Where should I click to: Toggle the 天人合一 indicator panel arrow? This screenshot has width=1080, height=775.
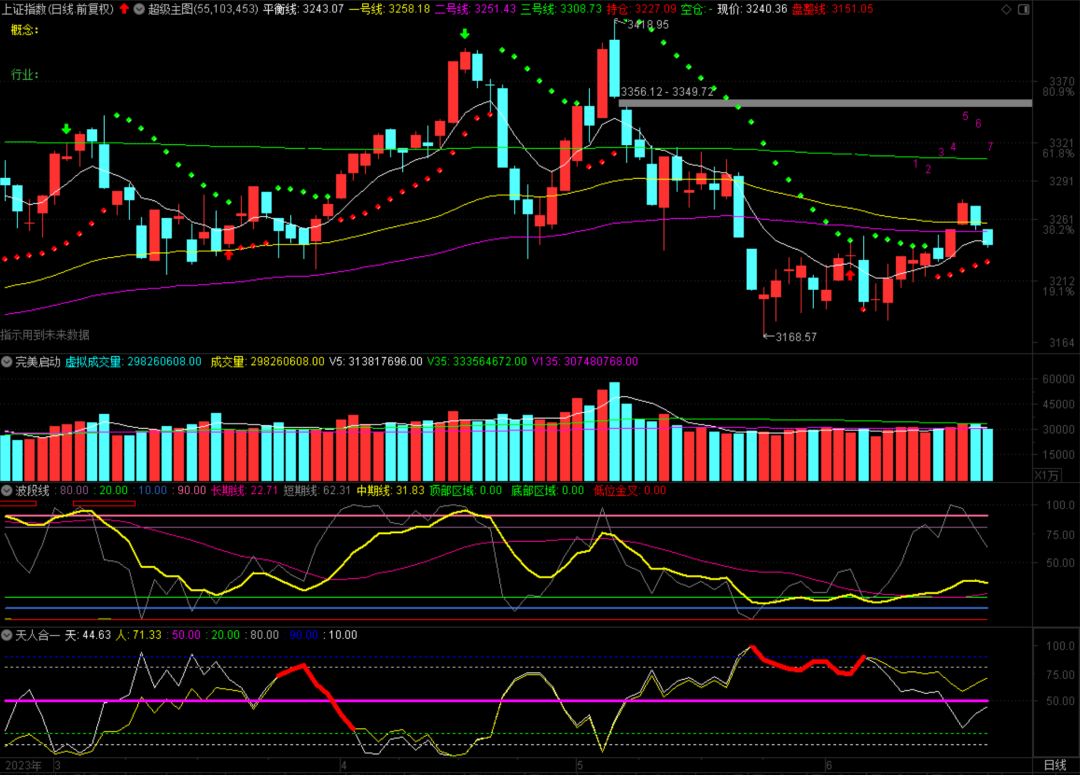(x=7, y=634)
